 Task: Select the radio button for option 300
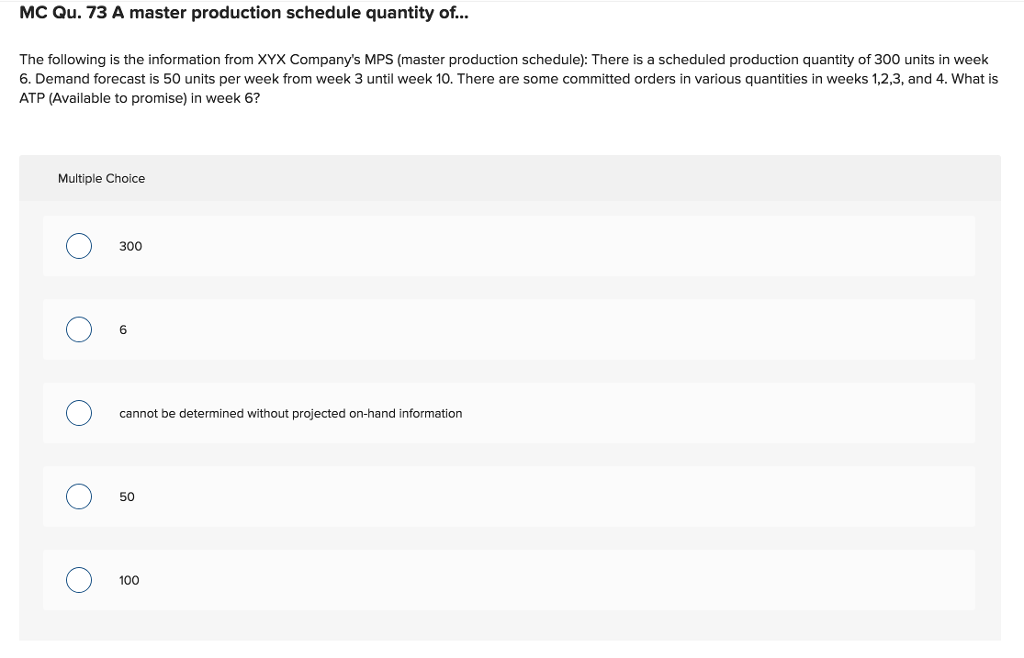tap(79, 245)
